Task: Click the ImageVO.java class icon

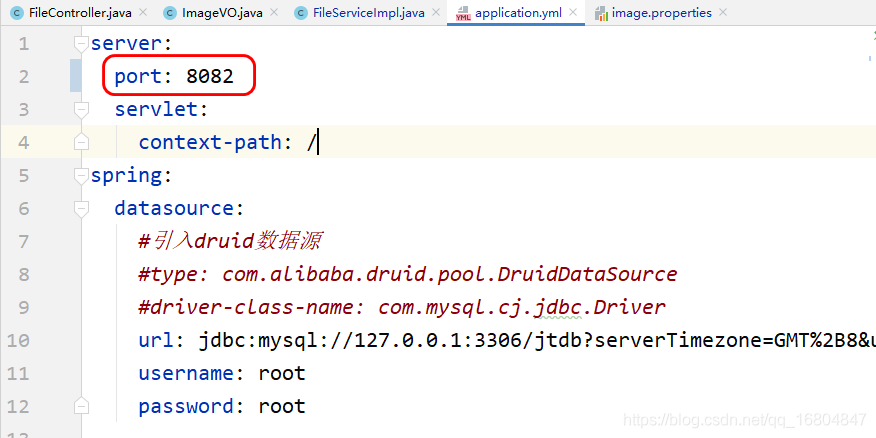Action: [x=170, y=13]
